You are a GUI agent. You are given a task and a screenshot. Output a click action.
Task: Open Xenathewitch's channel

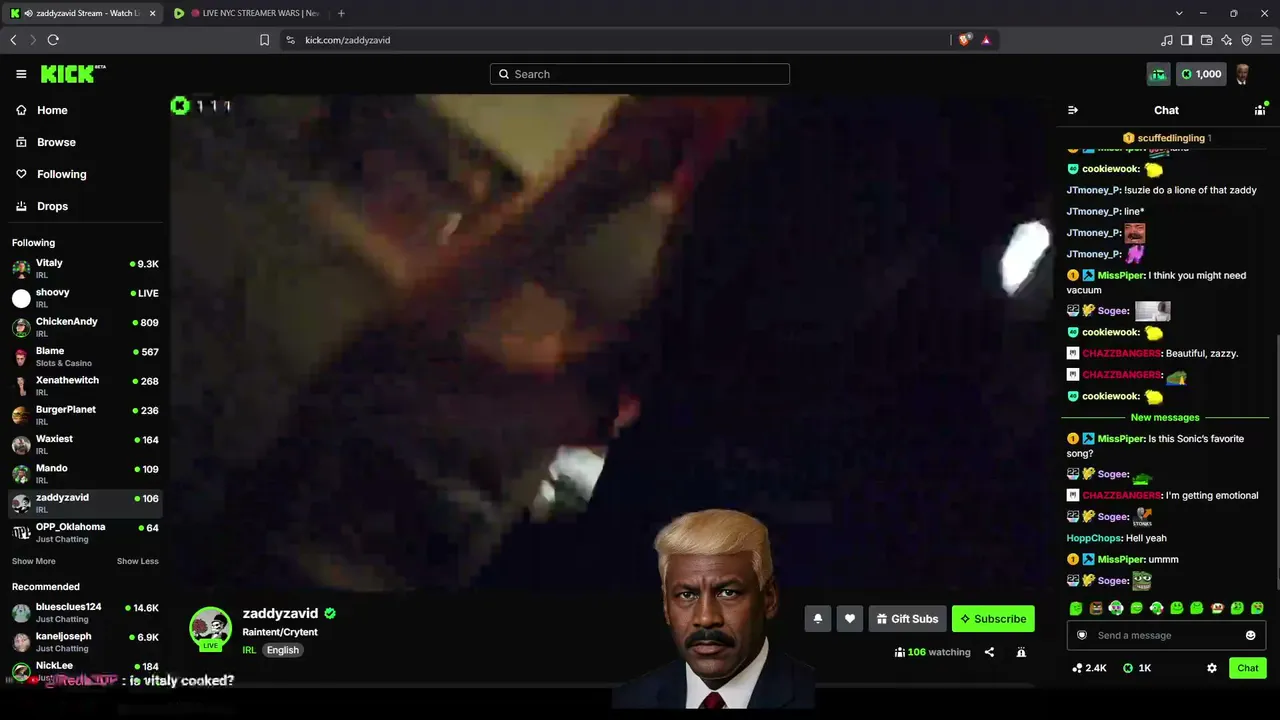(85, 386)
